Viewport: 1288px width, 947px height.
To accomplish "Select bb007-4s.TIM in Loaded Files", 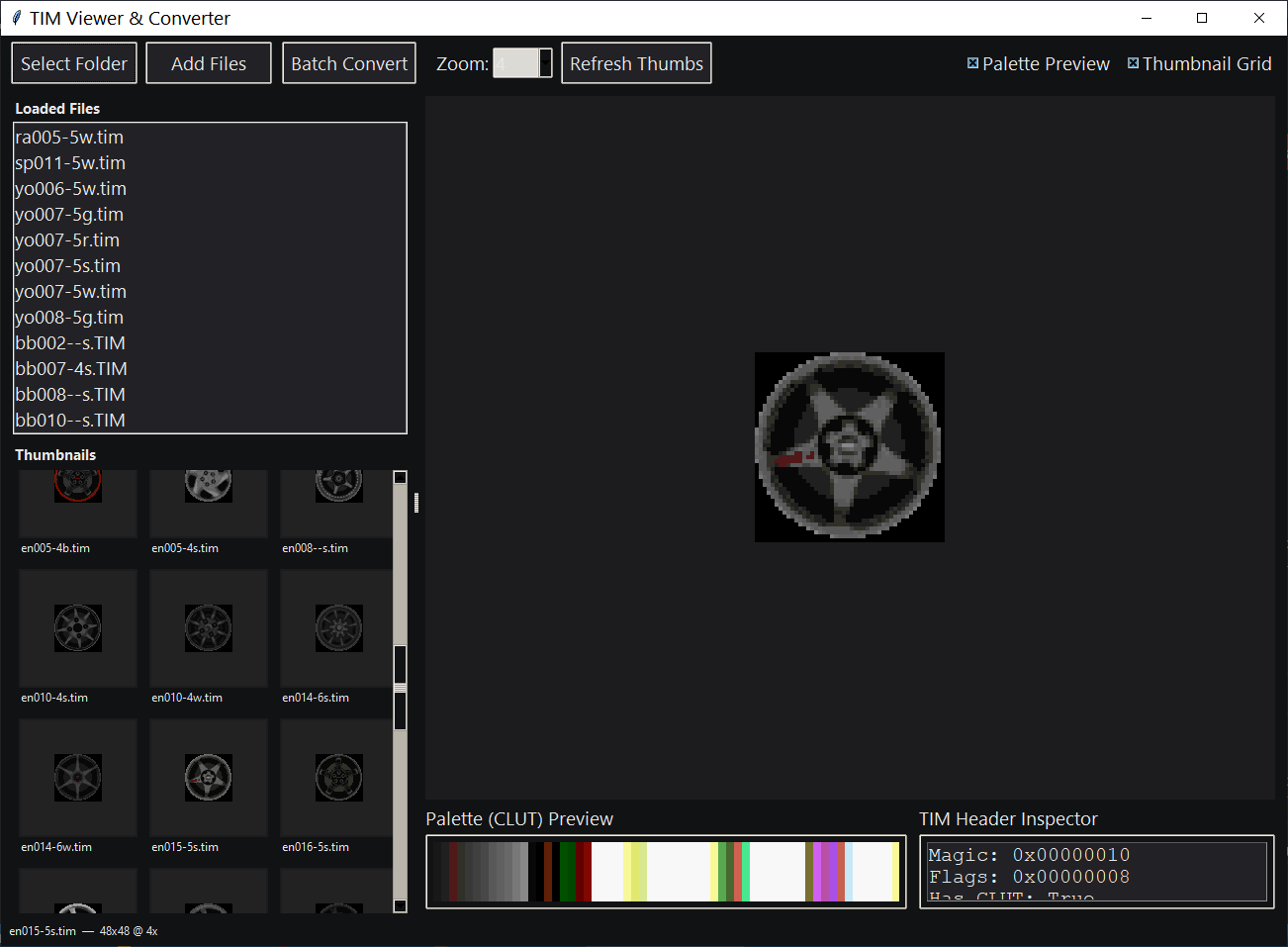I will coord(210,369).
